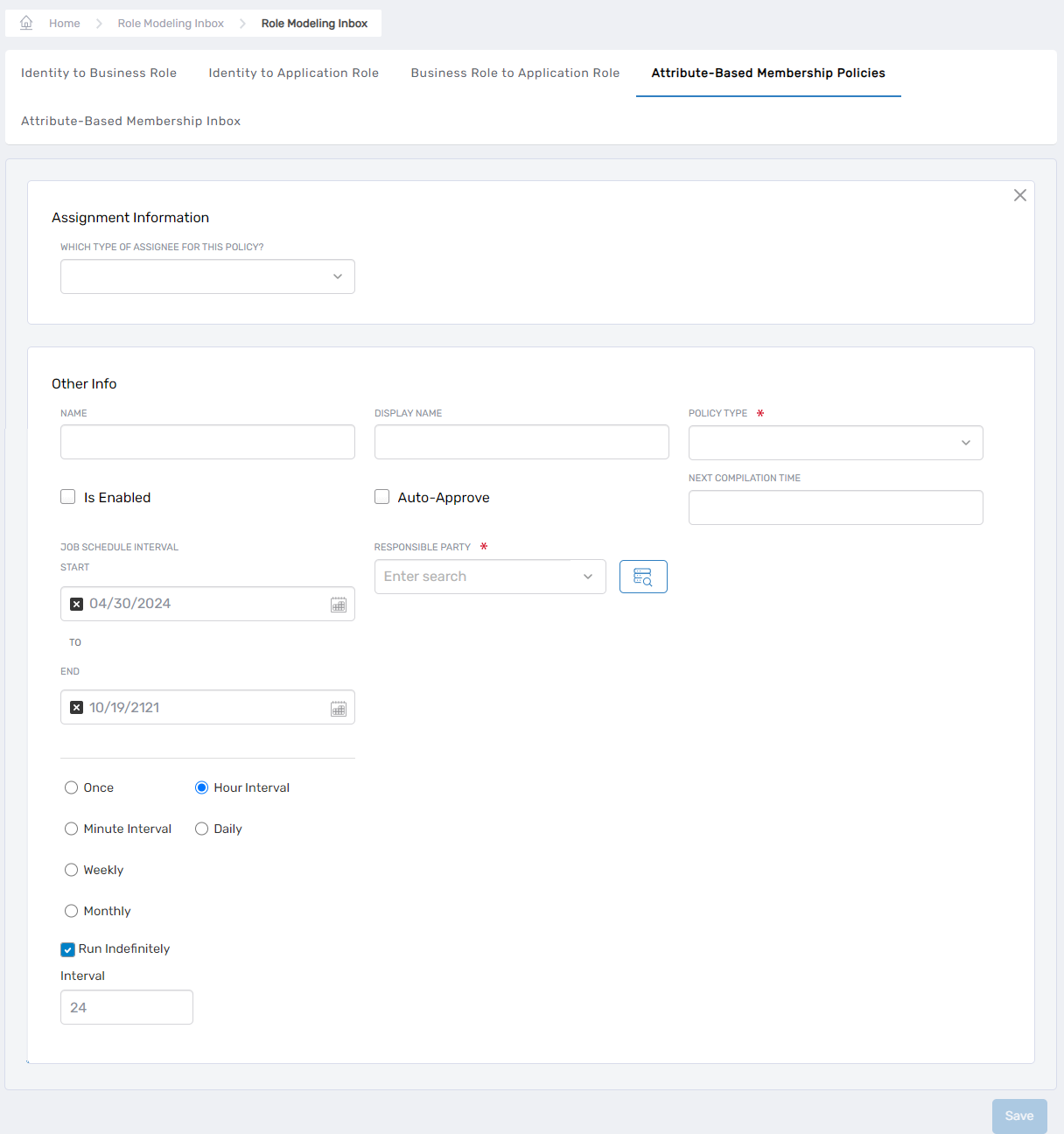The height and width of the screenshot is (1134, 1064).
Task: Open the assignee type dropdown
Action: (x=337, y=276)
